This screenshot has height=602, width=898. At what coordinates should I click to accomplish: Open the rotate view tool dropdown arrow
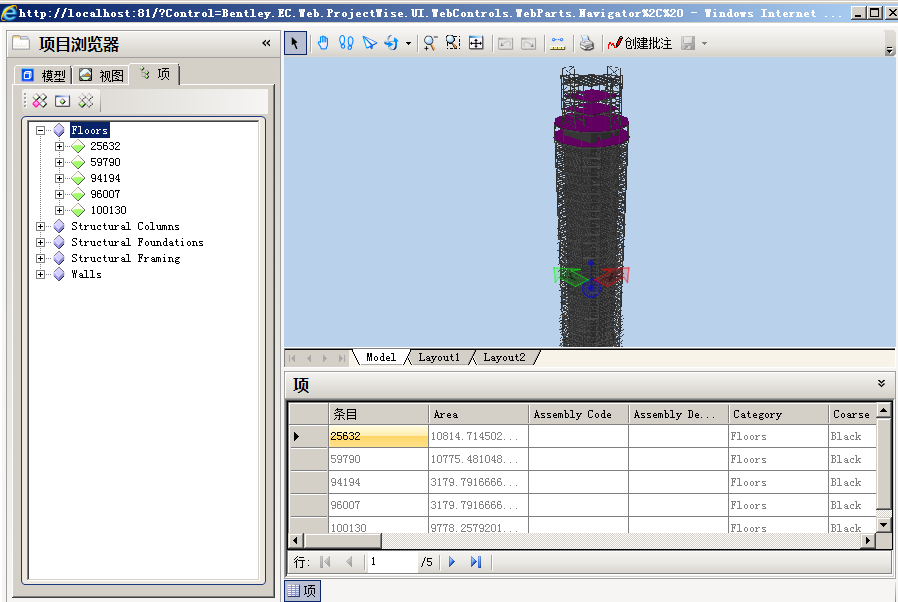[408, 44]
